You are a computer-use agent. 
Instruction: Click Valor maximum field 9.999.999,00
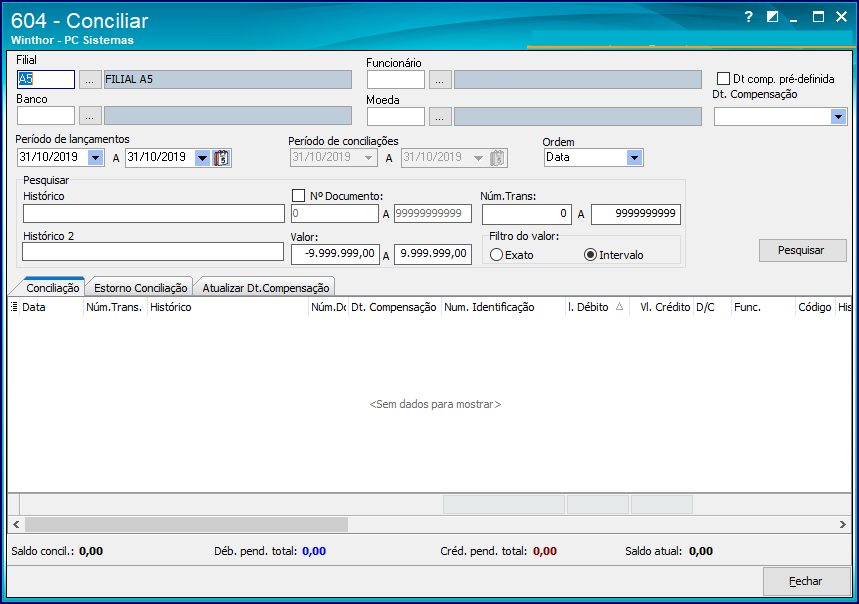click(433, 254)
